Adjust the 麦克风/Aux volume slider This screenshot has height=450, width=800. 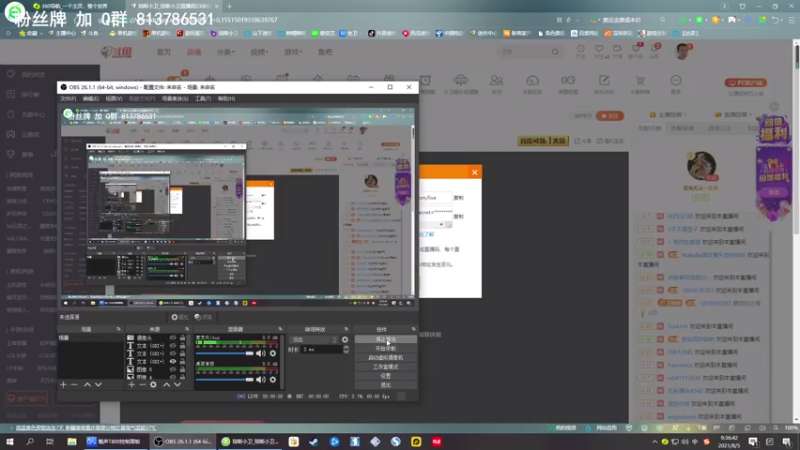coord(224,353)
